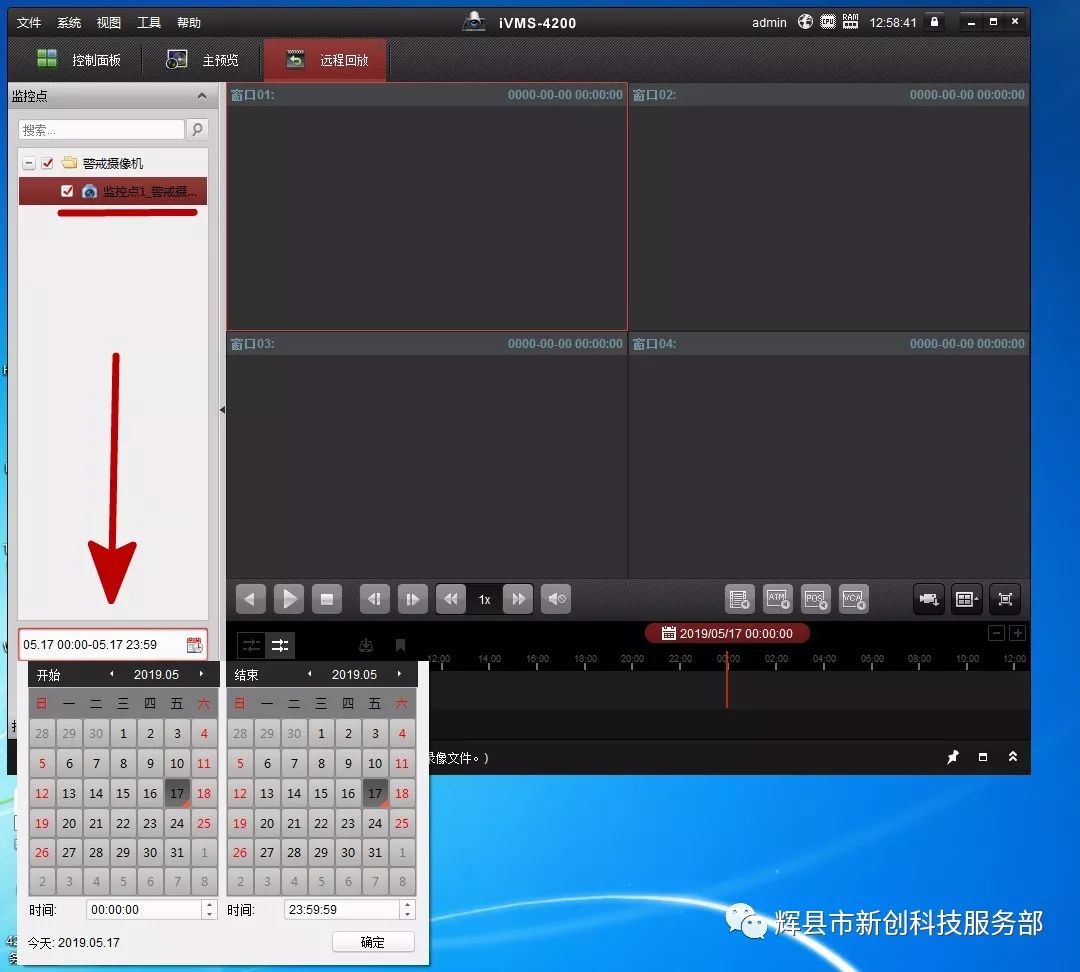Go to previous month in 结束 calendar
Viewport: 1080px width, 972px height.
[310, 674]
